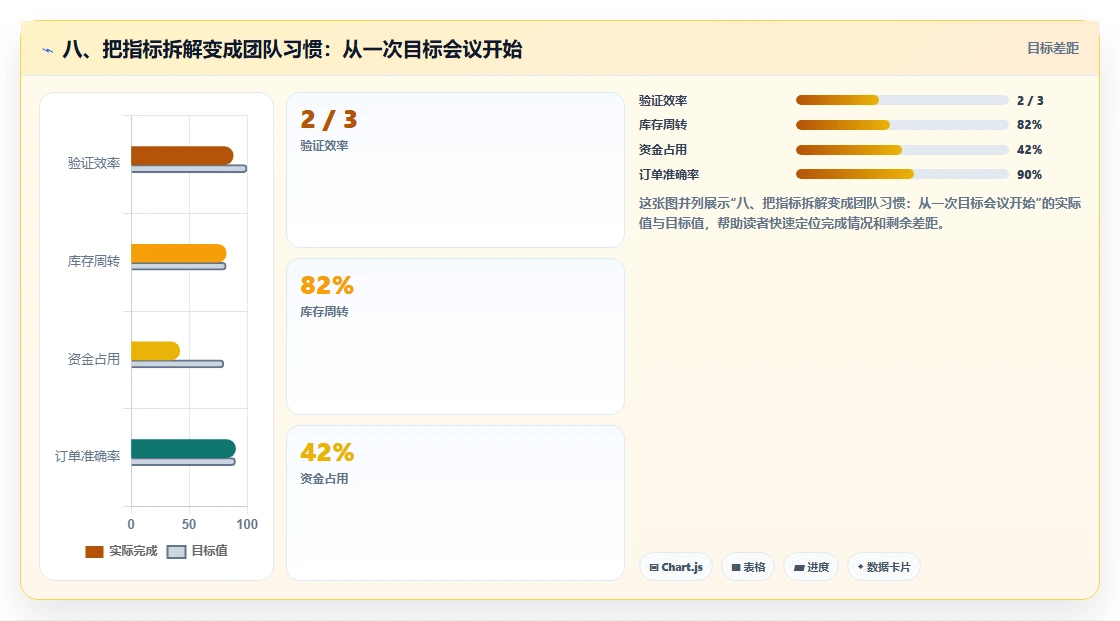Image resolution: width=1120 pixels, height=621 pixels.
Task: Click the 验证效率 y-axis label in chart
Action: click(94, 163)
